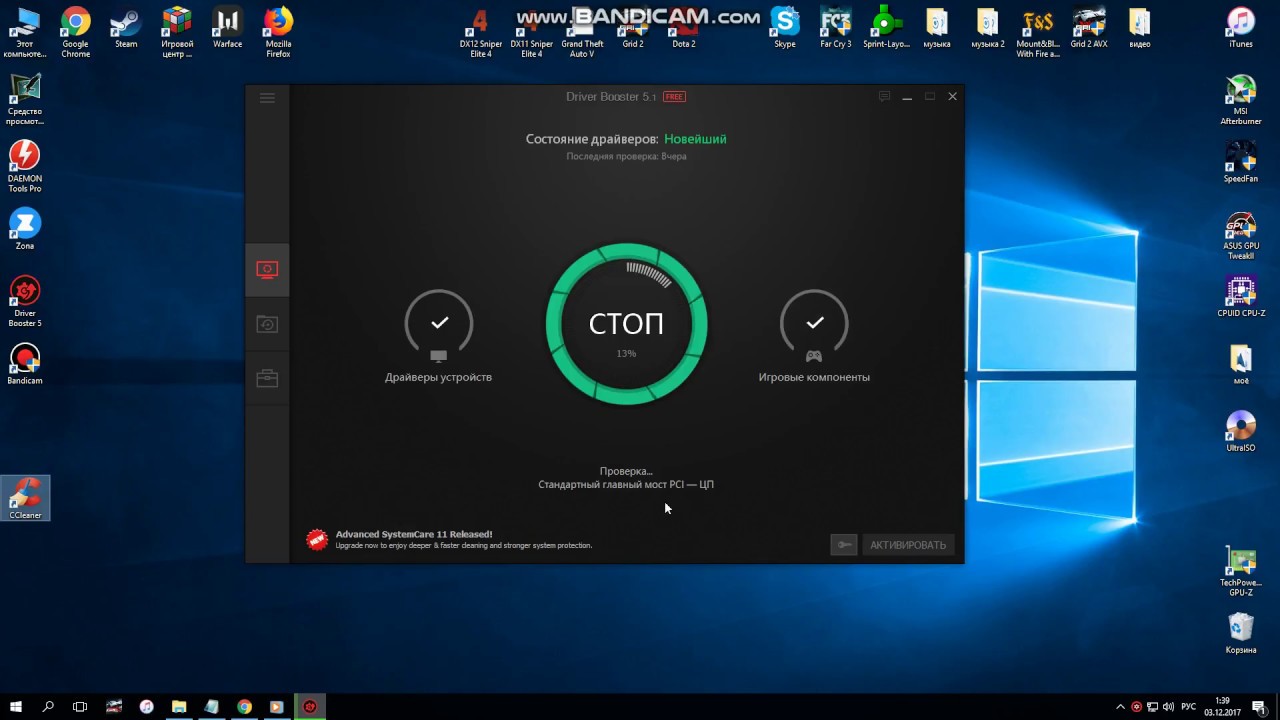
Task: Click the Игровые компоненты label
Action: [x=814, y=377]
